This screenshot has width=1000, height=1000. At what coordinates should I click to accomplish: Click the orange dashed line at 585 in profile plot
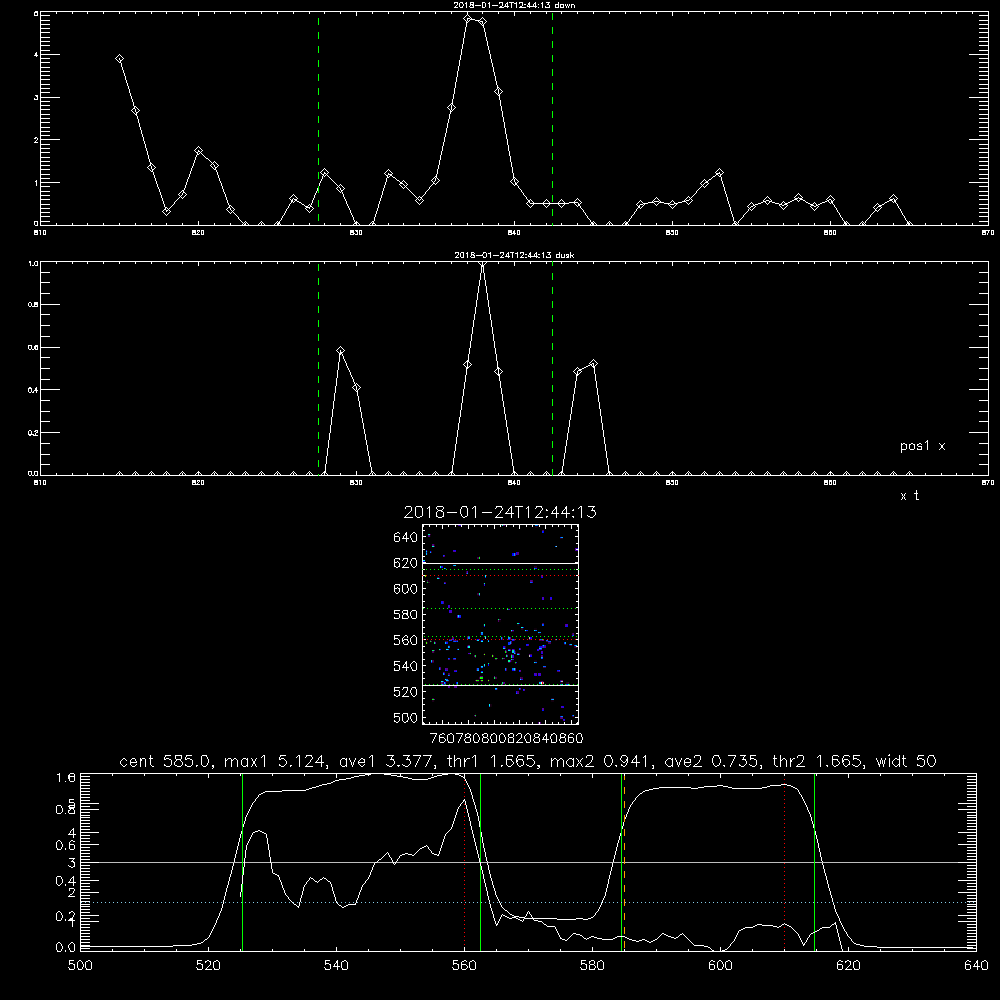point(624,861)
